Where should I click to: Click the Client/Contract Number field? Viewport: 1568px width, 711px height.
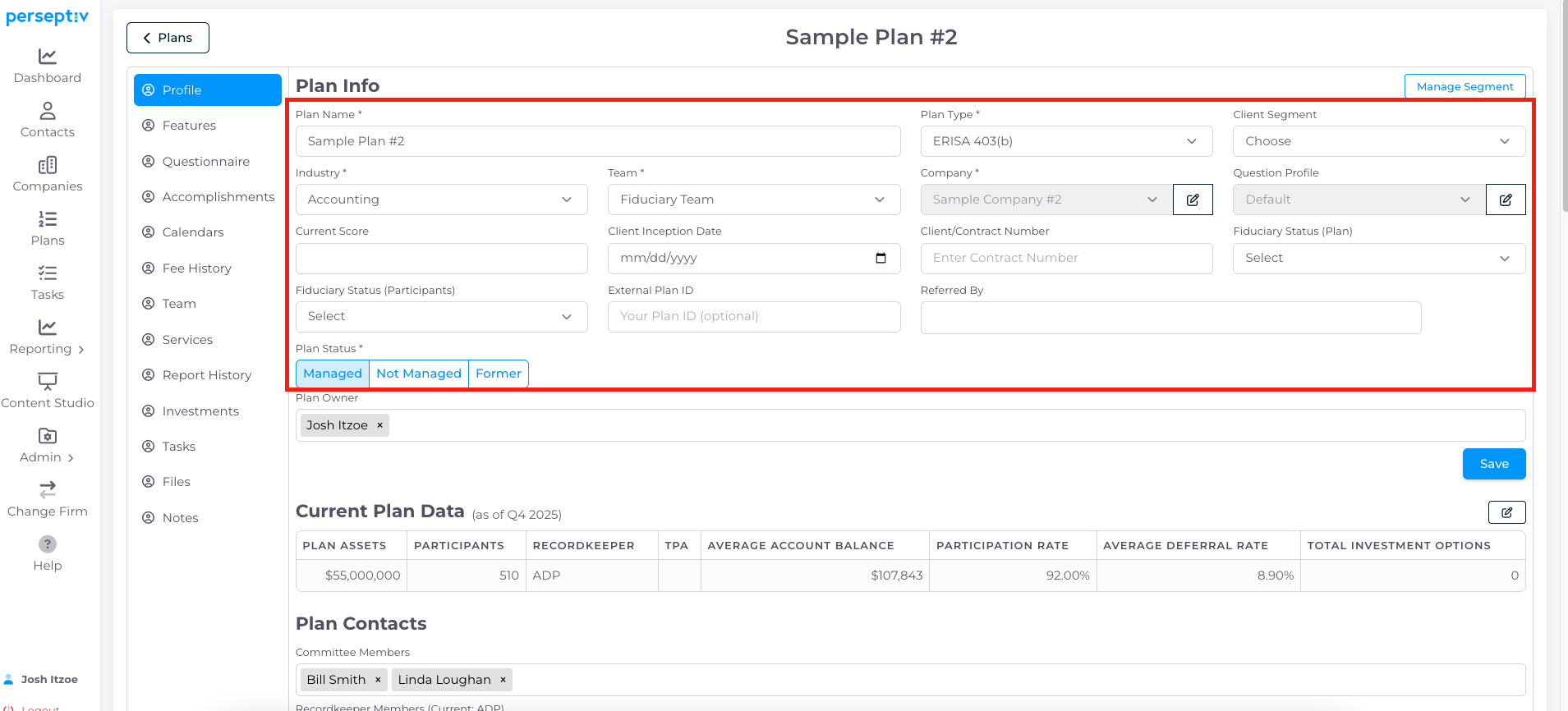[x=1066, y=259]
